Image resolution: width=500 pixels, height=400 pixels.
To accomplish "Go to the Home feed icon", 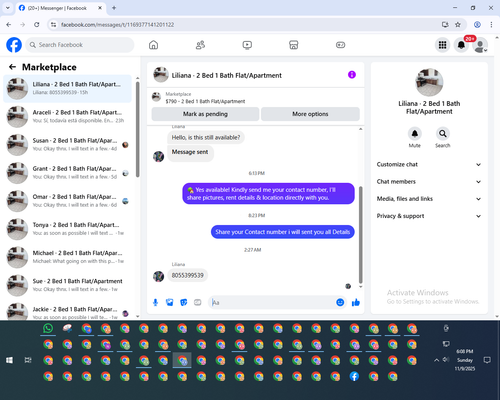I will click(153, 45).
